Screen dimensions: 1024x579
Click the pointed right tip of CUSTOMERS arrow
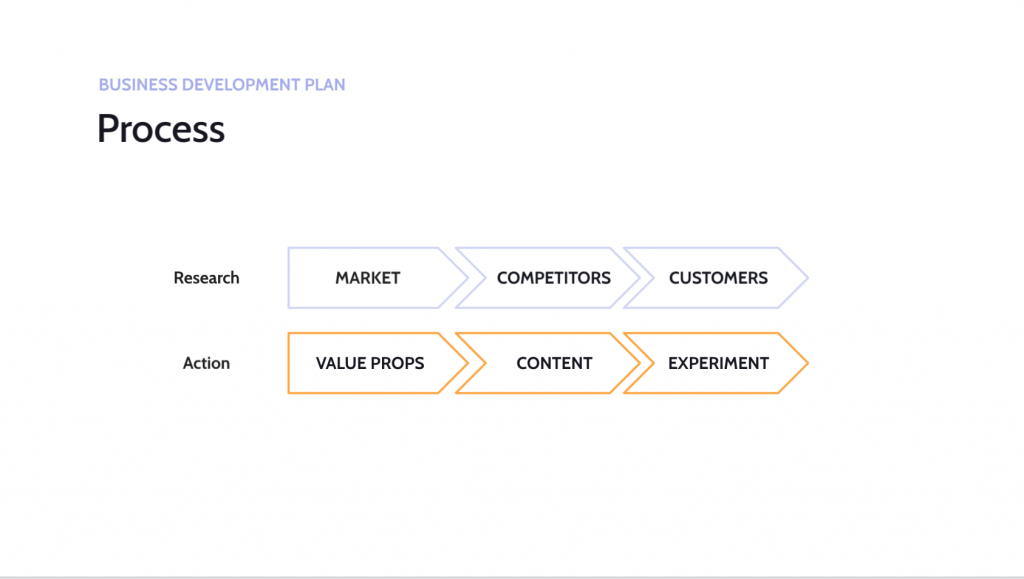806,277
